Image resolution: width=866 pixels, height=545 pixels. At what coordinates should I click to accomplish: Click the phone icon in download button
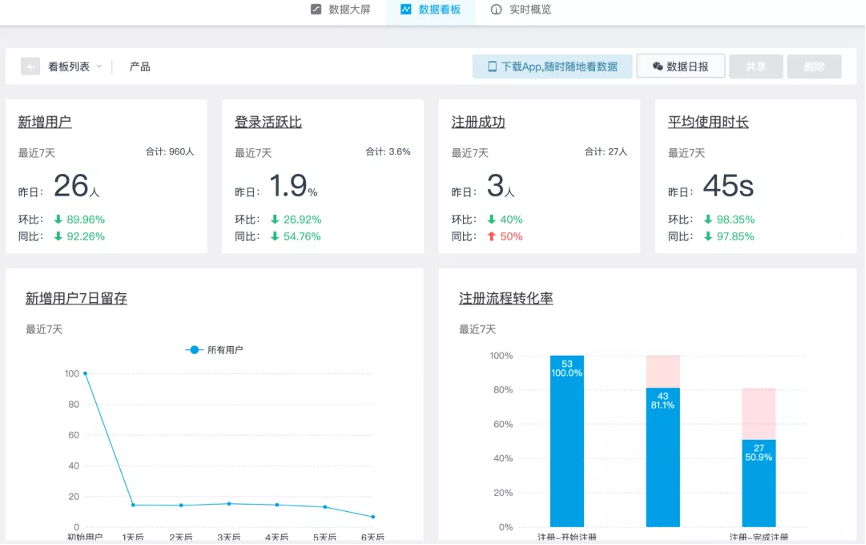tap(492, 66)
